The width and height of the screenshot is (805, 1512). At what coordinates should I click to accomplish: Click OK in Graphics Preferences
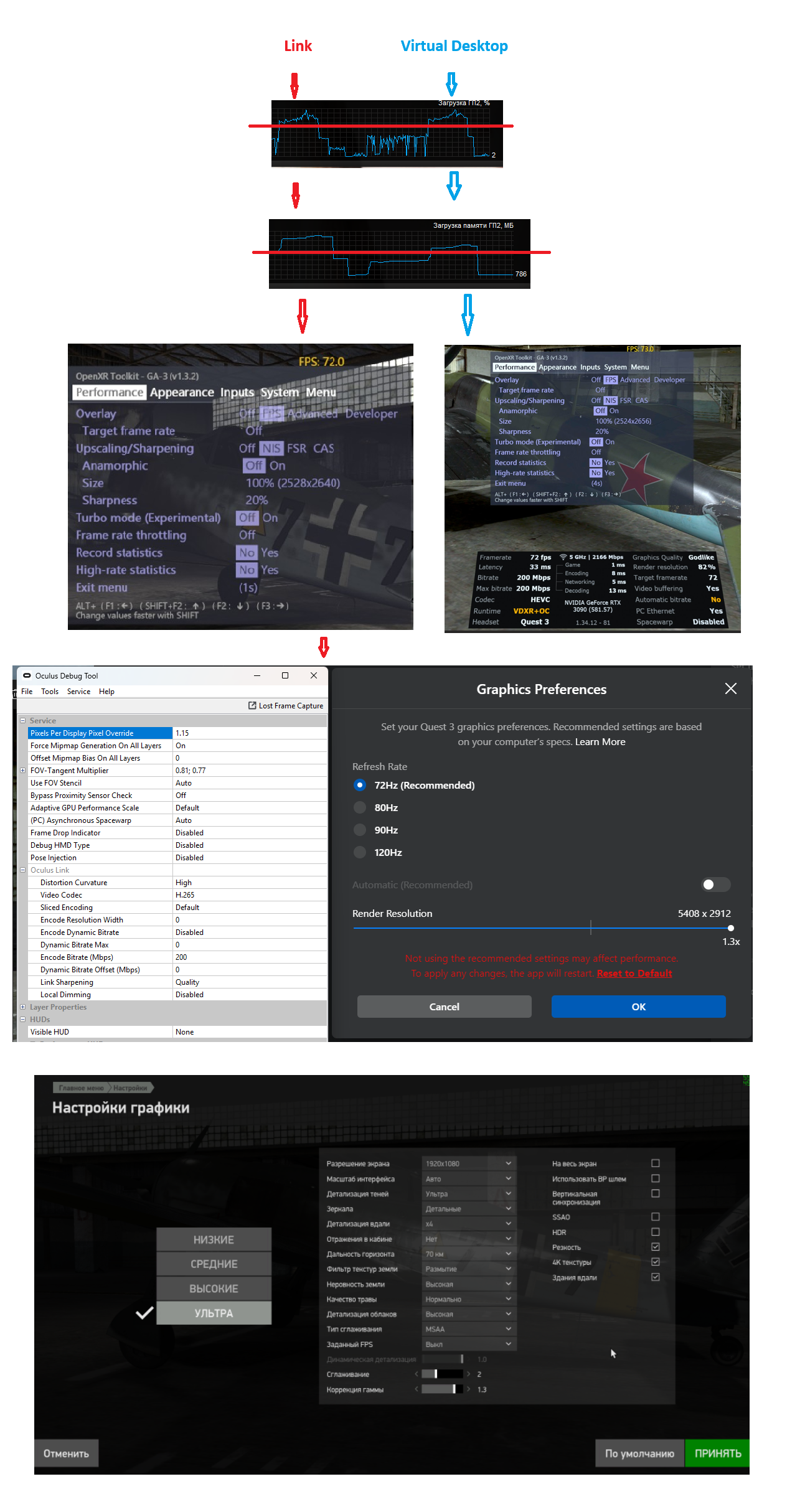point(639,1007)
